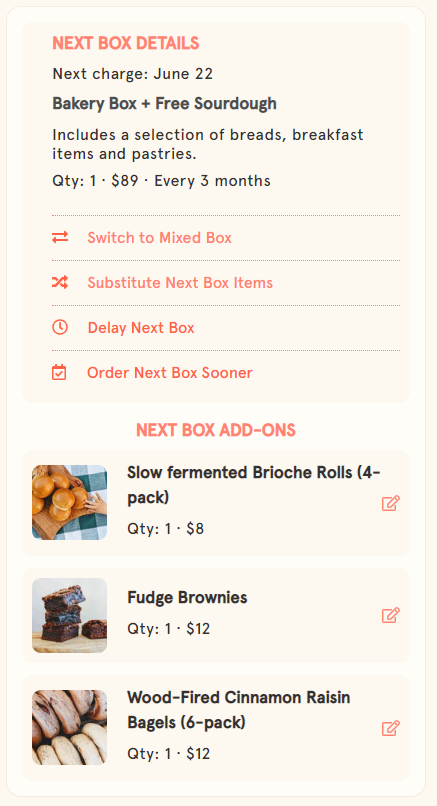Click the swap arrows icon beside Switch to Mixed Box
Screen dimensions: 437x806
pyautogui.click(x=60, y=237)
